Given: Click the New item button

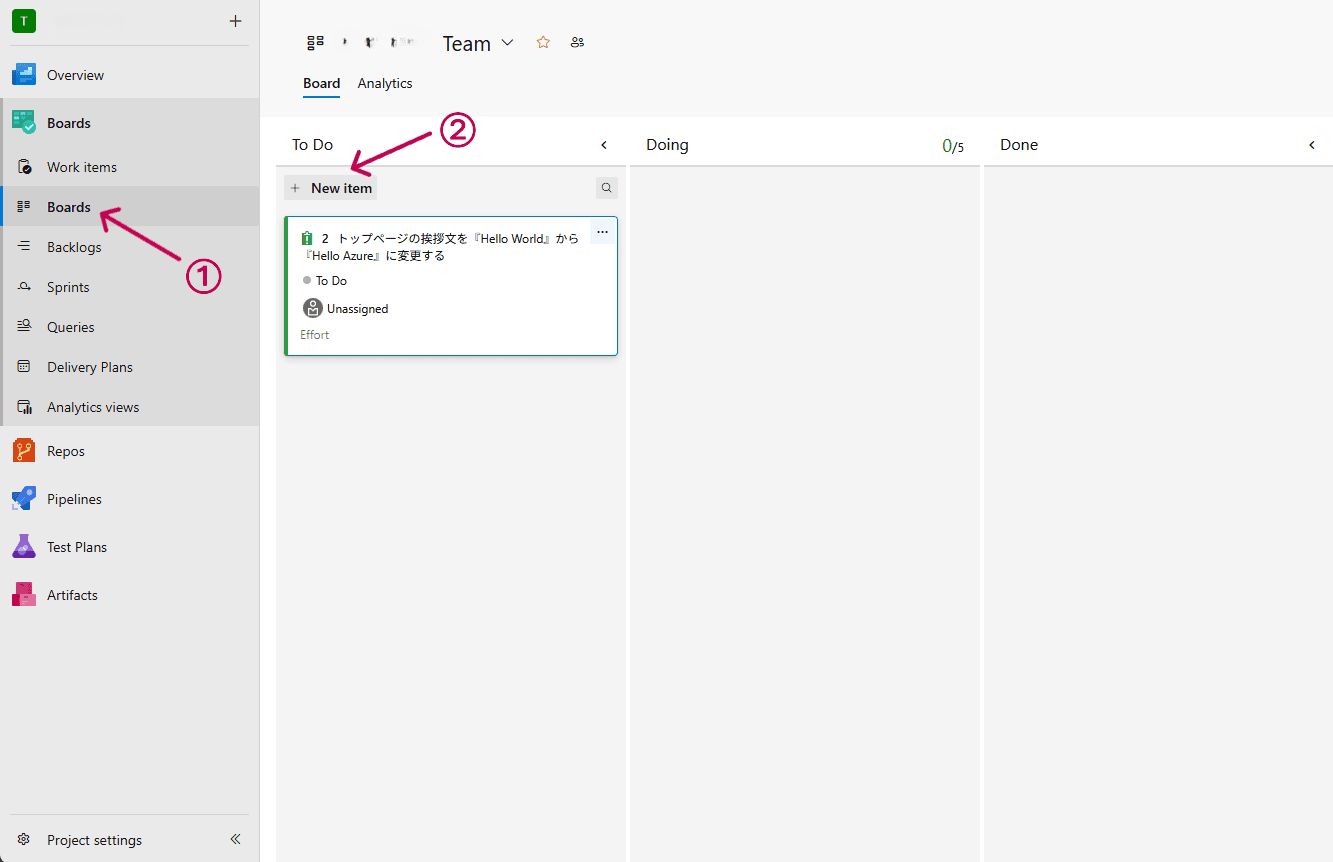Looking at the screenshot, I should point(331,188).
